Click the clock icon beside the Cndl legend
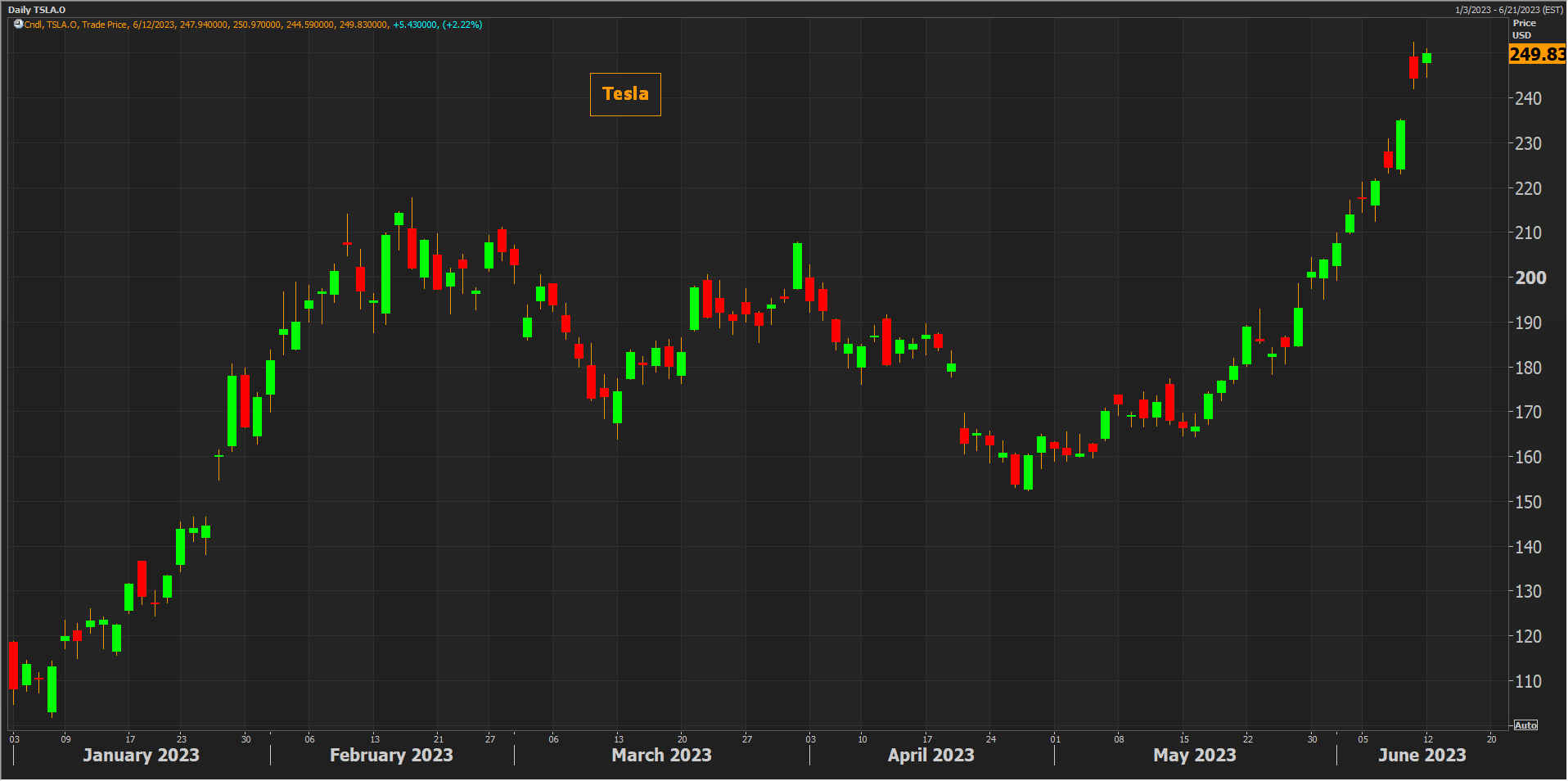Screen dimensions: 1568x781 [x=18, y=25]
